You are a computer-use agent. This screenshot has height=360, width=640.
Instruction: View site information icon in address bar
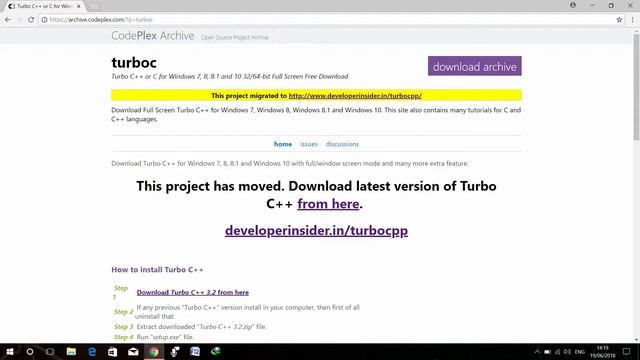point(44,20)
